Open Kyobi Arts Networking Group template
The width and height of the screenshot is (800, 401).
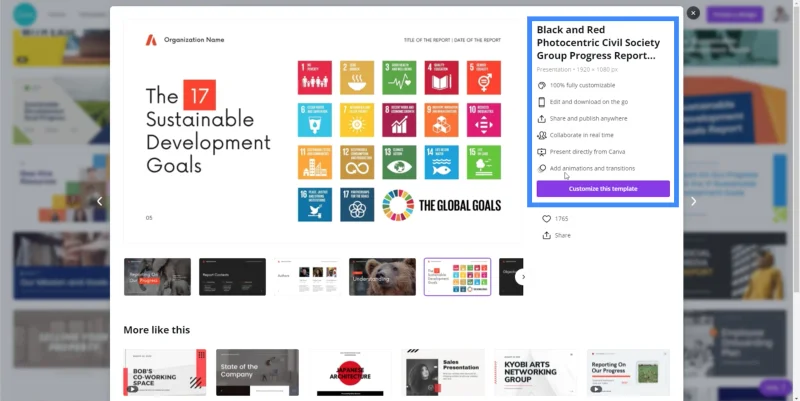tap(536, 372)
